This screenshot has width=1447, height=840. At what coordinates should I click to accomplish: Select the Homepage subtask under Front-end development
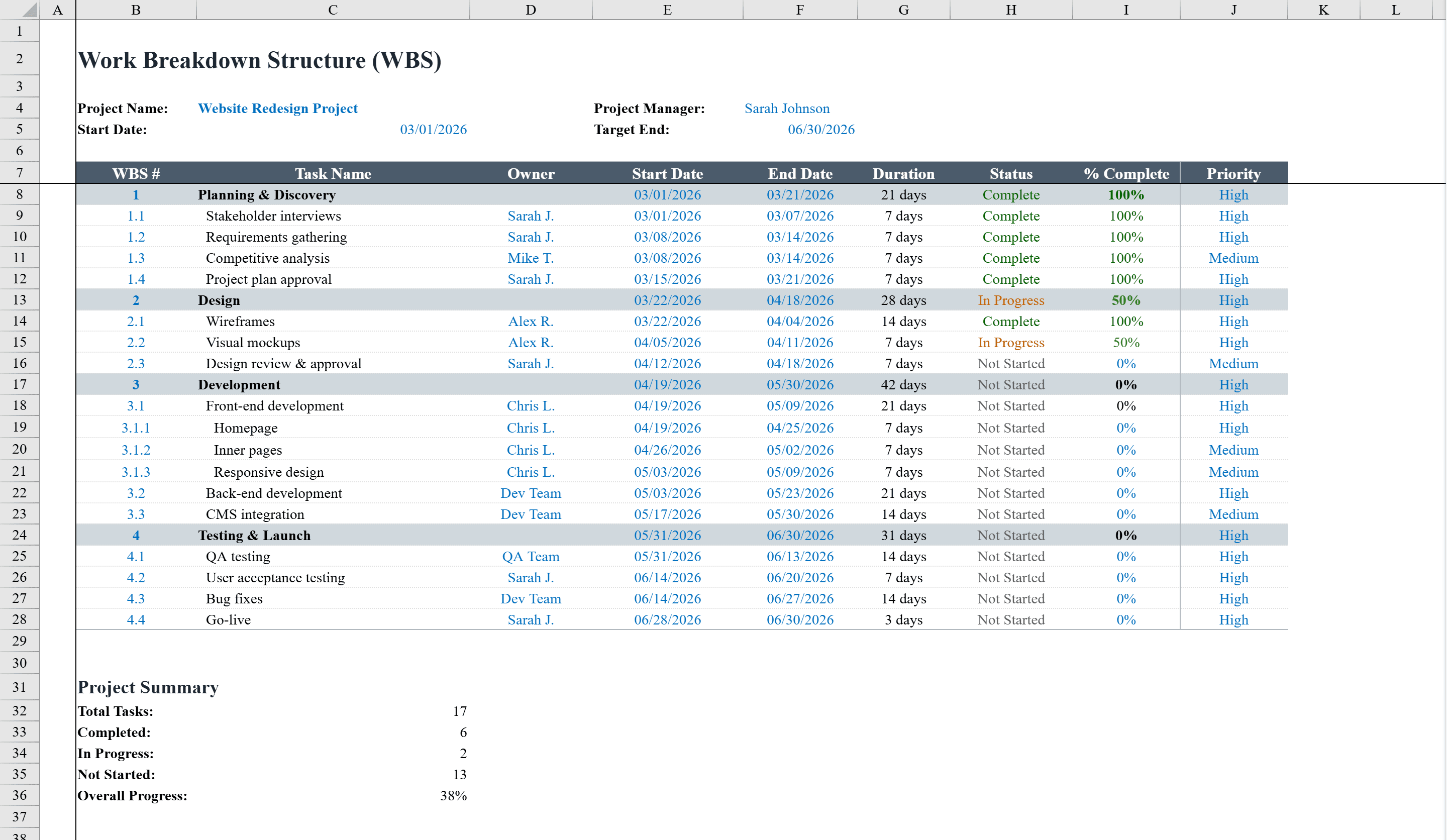(246, 427)
